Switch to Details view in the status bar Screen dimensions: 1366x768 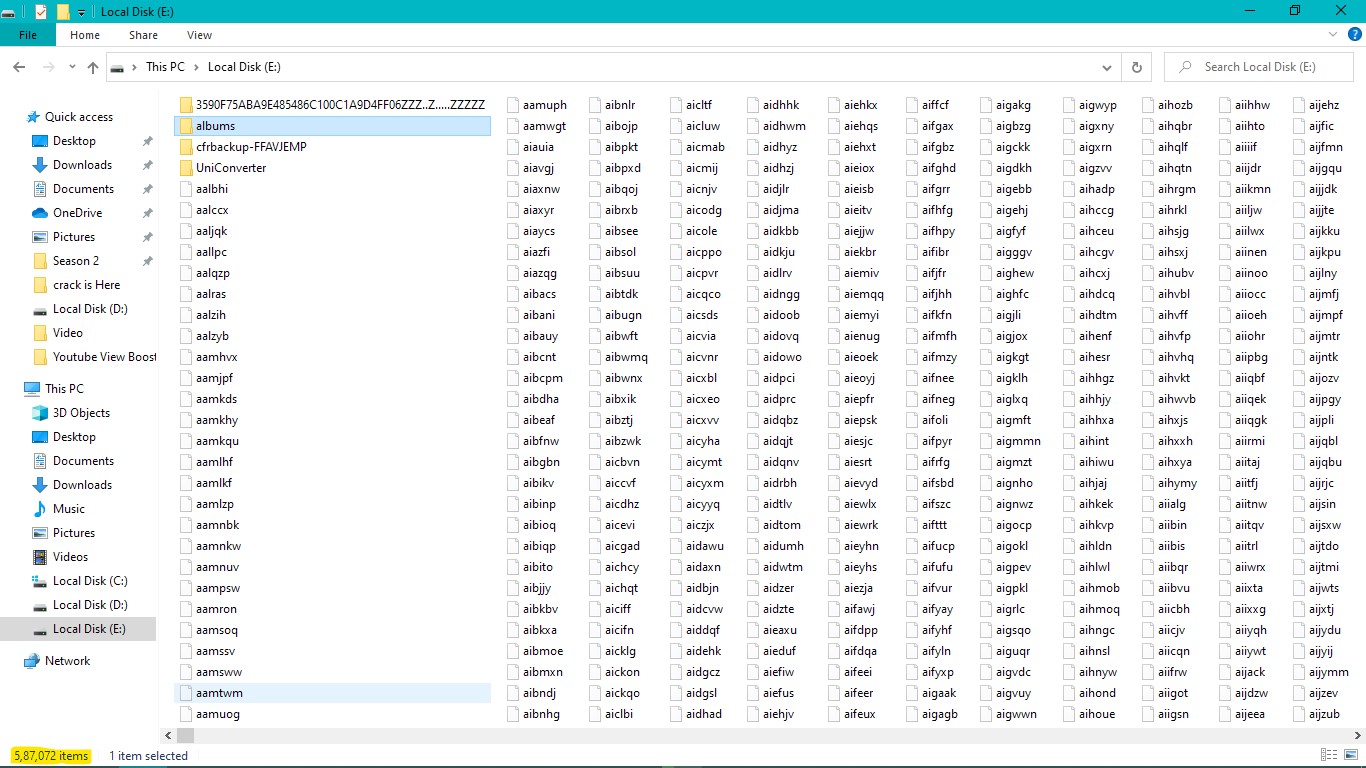pos(1329,755)
